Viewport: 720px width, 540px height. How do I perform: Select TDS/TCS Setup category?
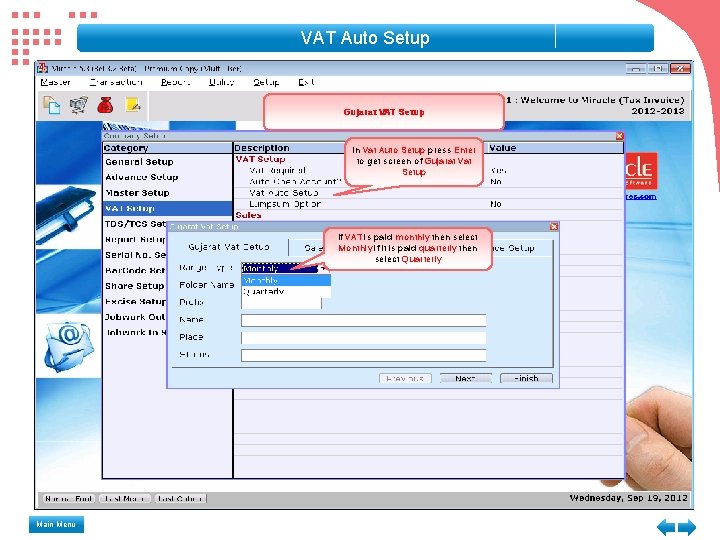[135, 224]
